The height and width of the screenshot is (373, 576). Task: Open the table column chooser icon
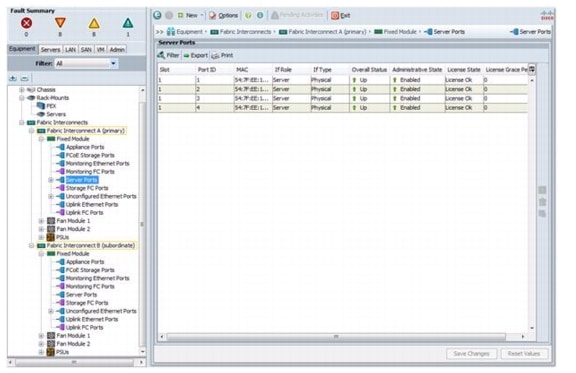[x=532, y=69]
